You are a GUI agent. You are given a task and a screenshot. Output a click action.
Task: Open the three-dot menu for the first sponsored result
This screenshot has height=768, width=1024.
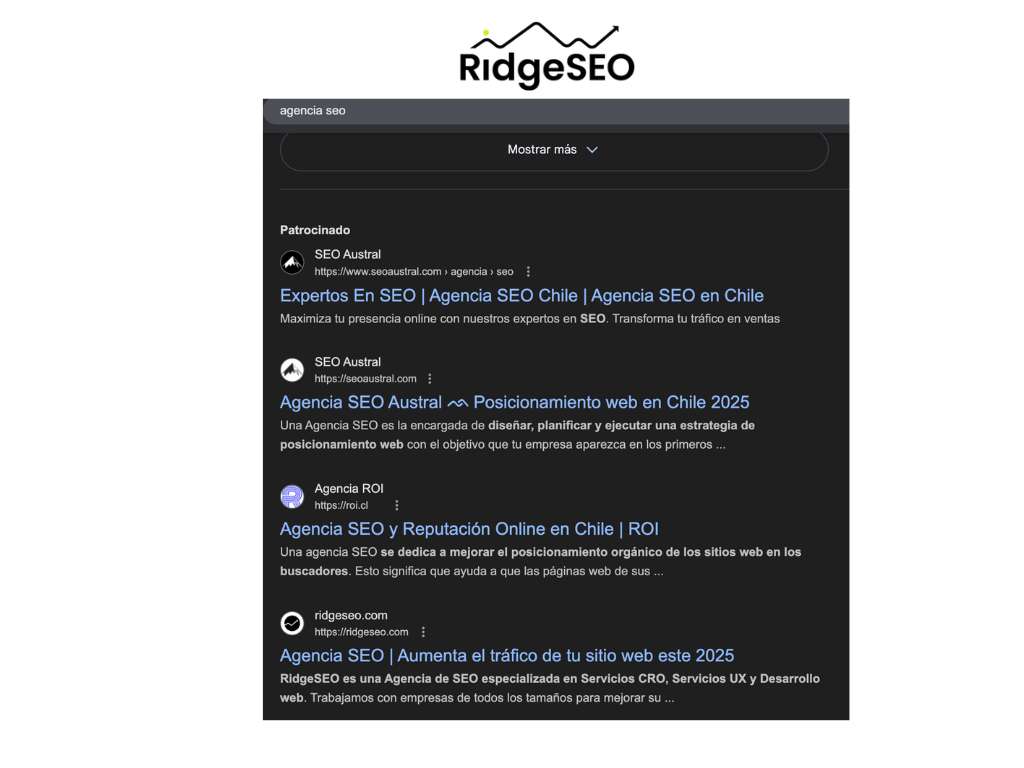[527, 271]
